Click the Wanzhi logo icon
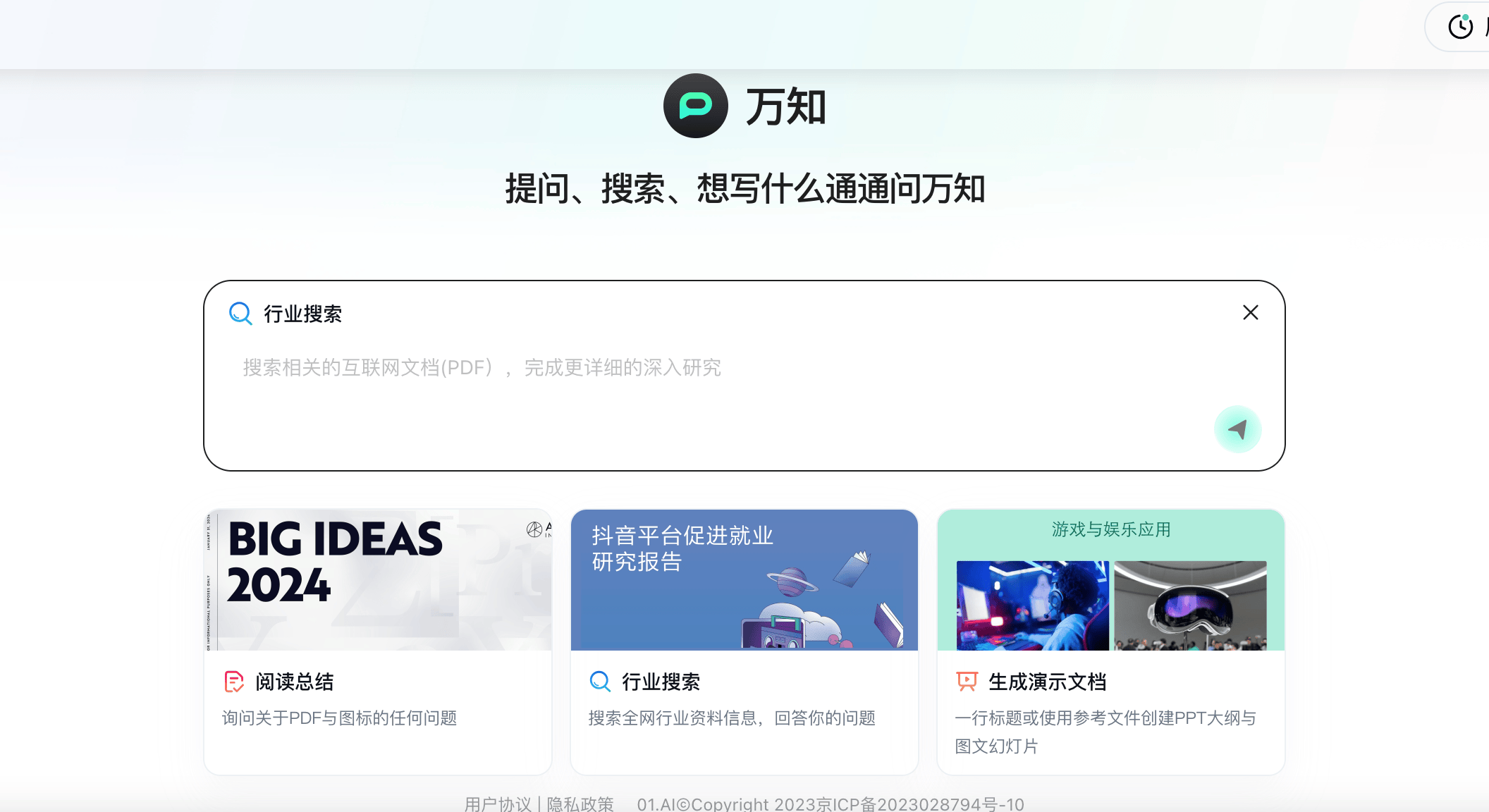 695,106
